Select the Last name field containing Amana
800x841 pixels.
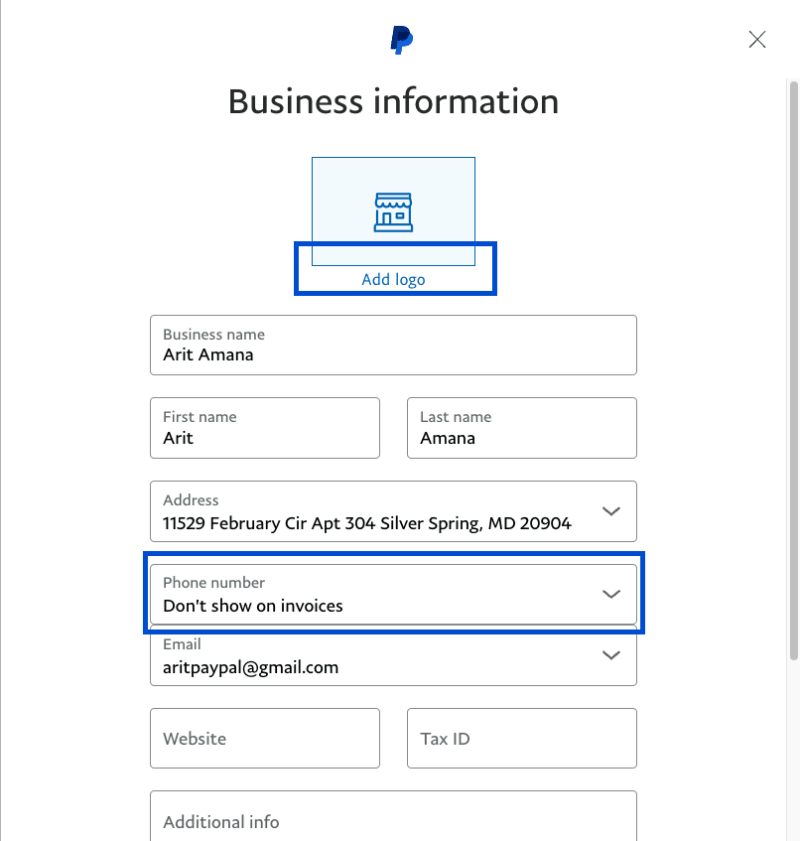521,428
